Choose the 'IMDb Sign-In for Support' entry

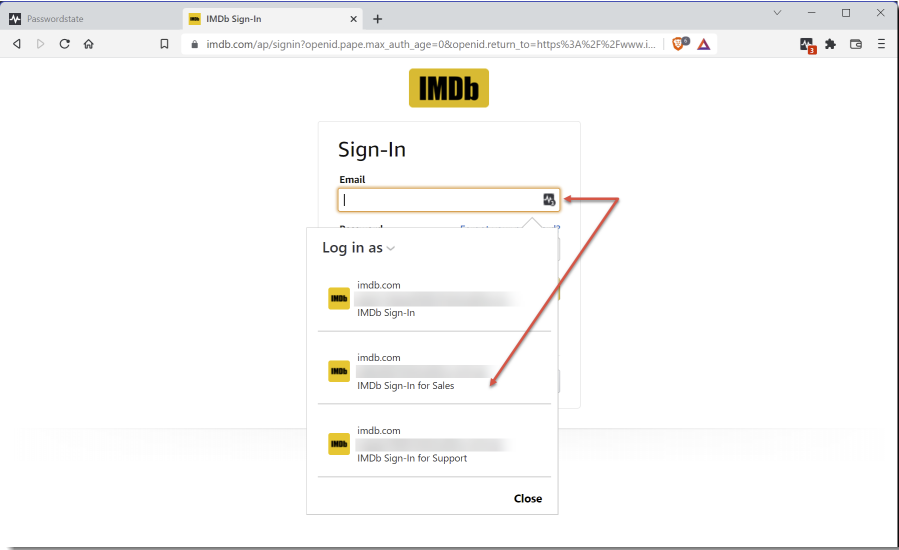coord(434,444)
